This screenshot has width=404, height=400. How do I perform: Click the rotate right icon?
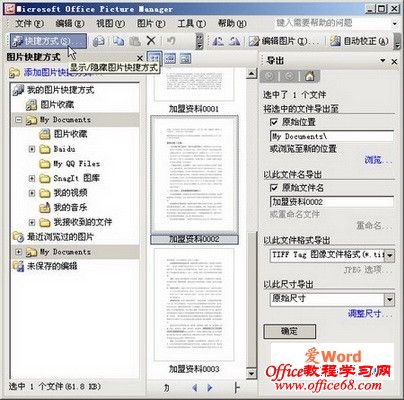(x=235, y=41)
